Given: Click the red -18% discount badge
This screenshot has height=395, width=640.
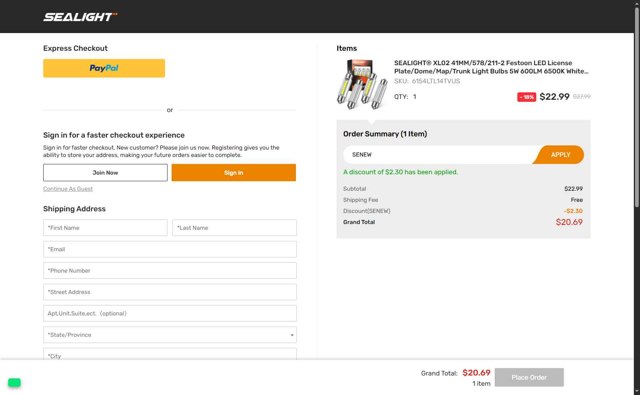Looking at the screenshot, I should tap(527, 97).
